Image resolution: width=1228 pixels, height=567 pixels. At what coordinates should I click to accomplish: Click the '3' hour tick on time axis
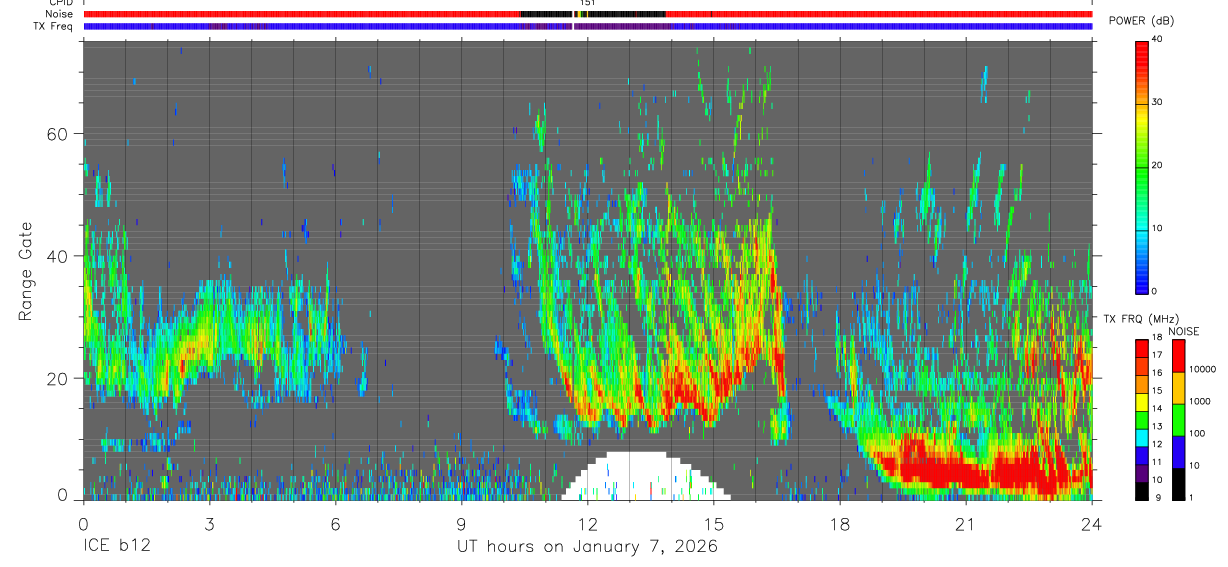(x=209, y=523)
